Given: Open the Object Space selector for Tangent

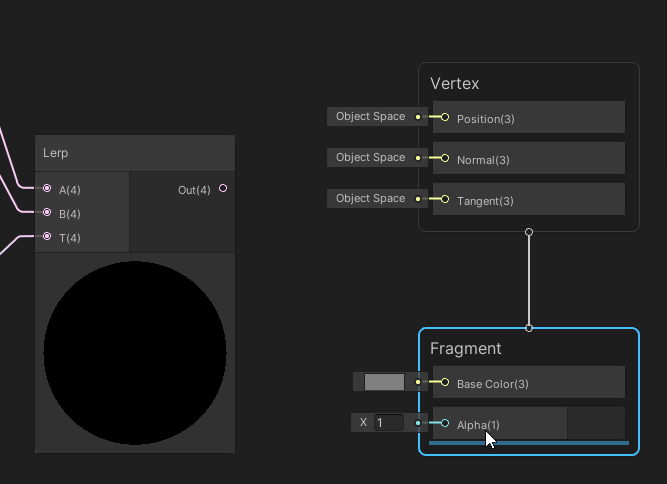Looking at the screenshot, I should tap(371, 199).
